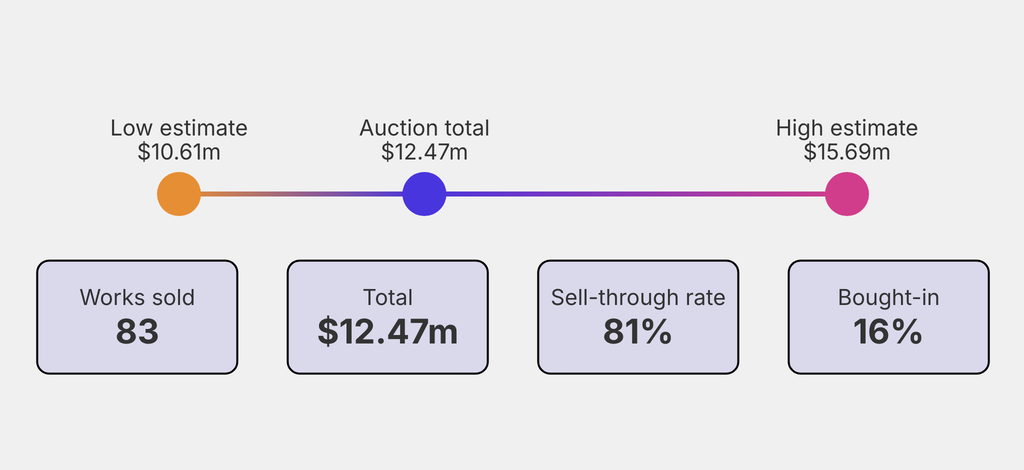This screenshot has height=470, width=1024.
Task: Select the "Total" card heading
Action: [388, 298]
